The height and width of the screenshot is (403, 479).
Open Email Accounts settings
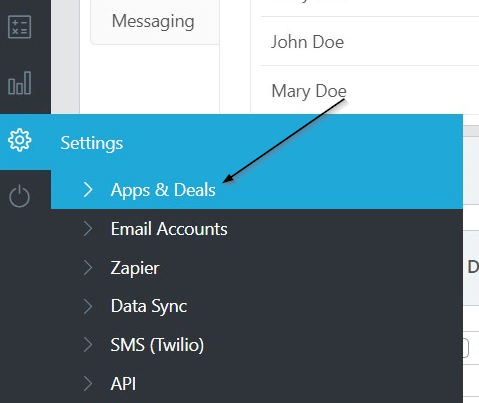point(169,229)
